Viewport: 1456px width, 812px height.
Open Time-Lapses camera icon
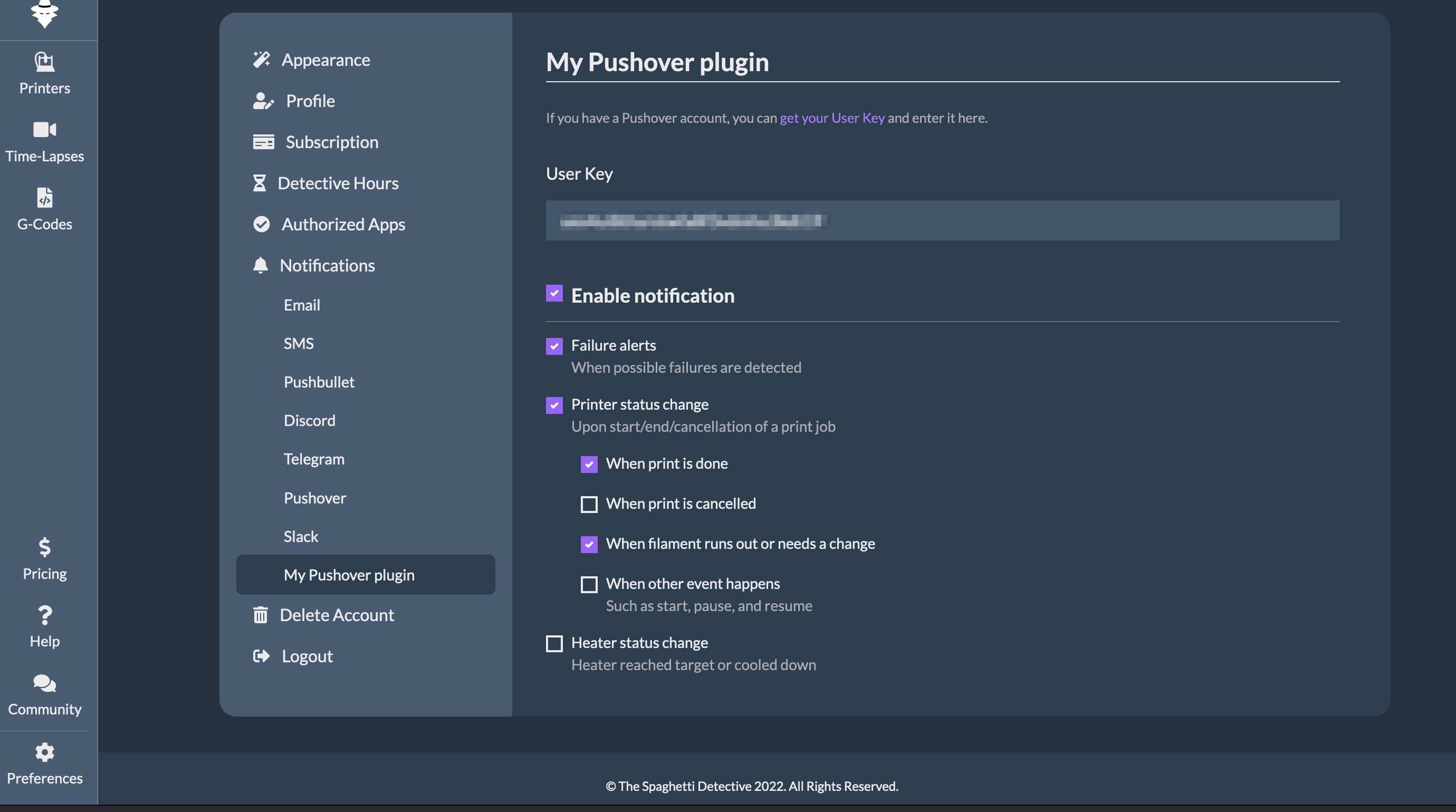coord(45,129)
